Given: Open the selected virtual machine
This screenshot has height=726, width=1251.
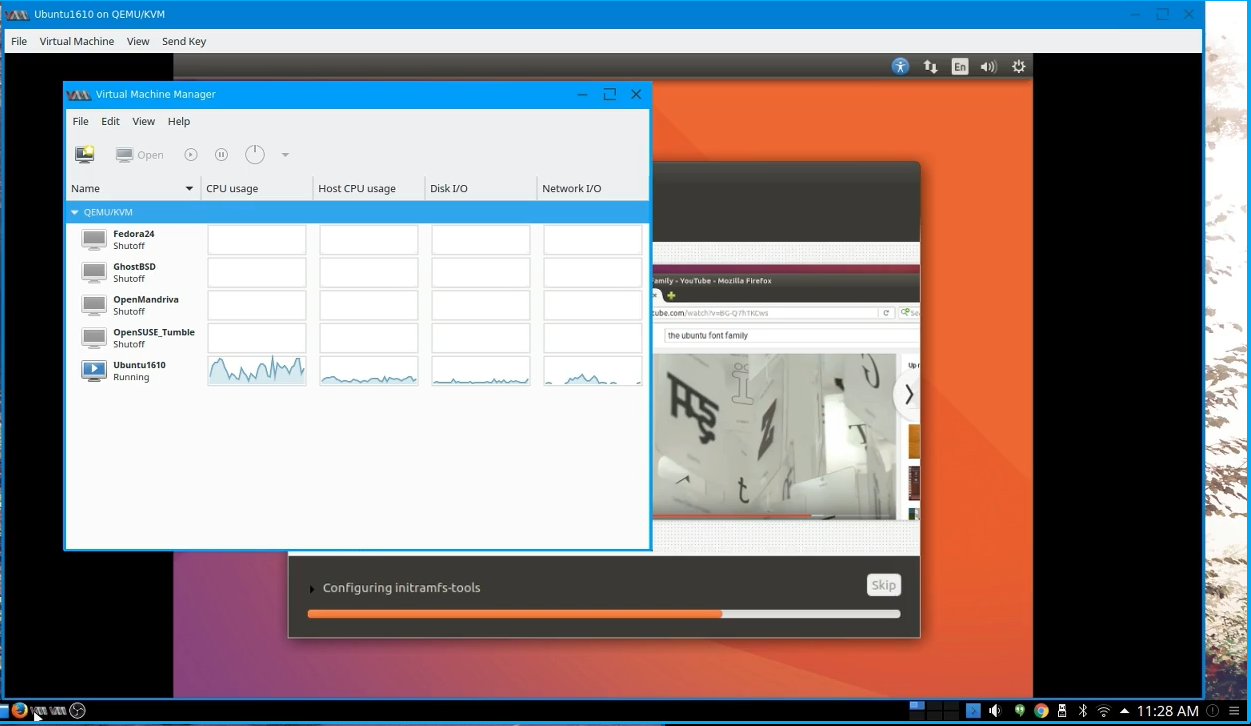Looking at the screenshot, I should pos(139,155).
